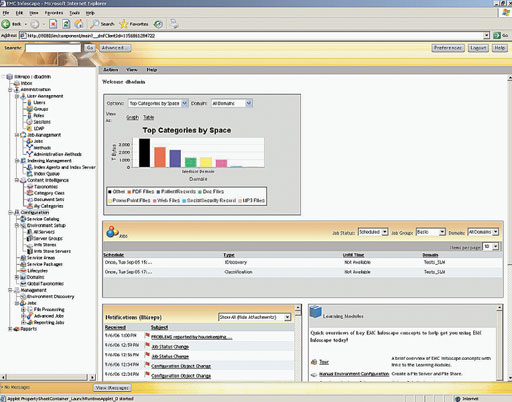Image resolution: width=512 pixels, height=402 pixels.
Task: Open Environment Discovery tree item
Action: [x=51, y=297]
